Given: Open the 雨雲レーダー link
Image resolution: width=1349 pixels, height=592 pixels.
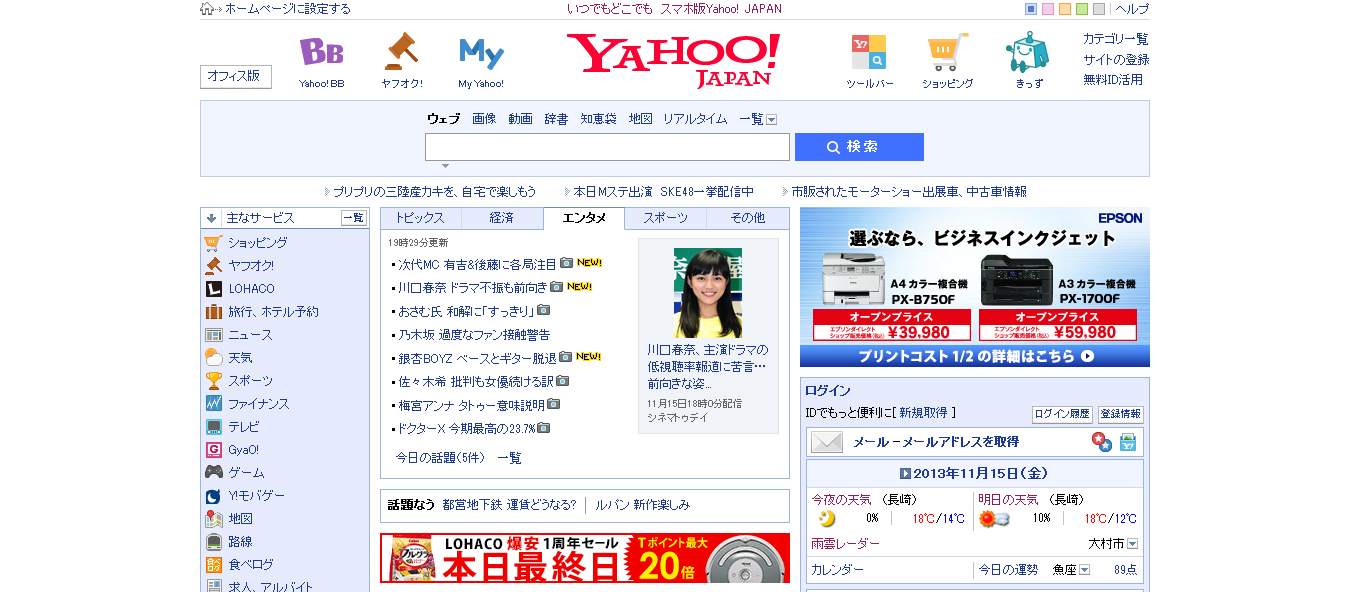Looking at the screenshot, I should 846,544.
